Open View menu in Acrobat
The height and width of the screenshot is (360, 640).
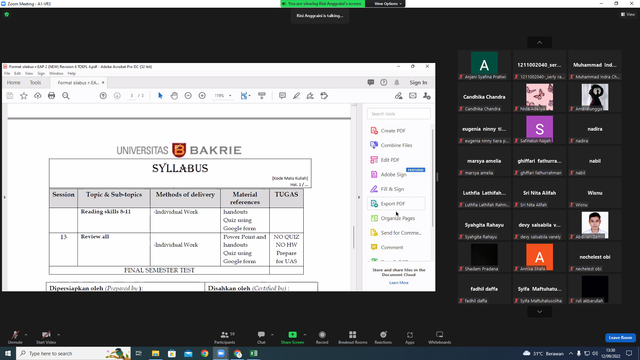tap(29, 73)
